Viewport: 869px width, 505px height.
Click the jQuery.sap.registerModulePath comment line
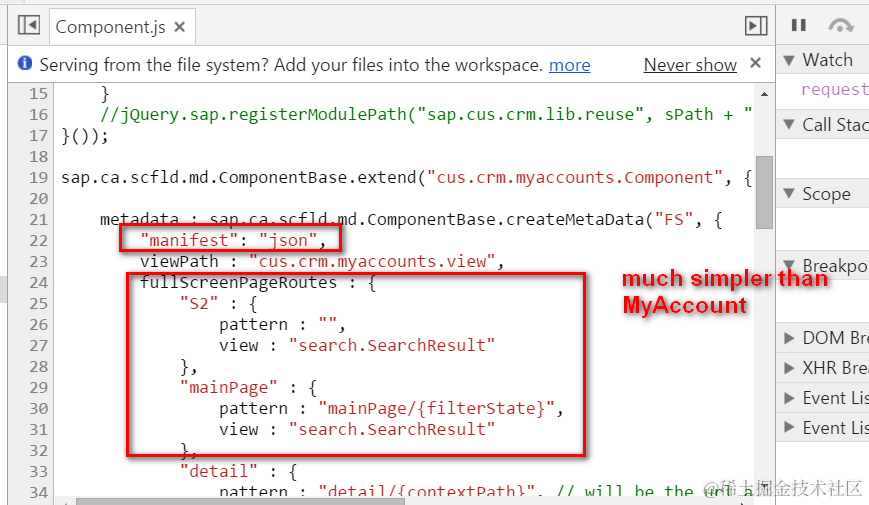[x=426, y=115]
